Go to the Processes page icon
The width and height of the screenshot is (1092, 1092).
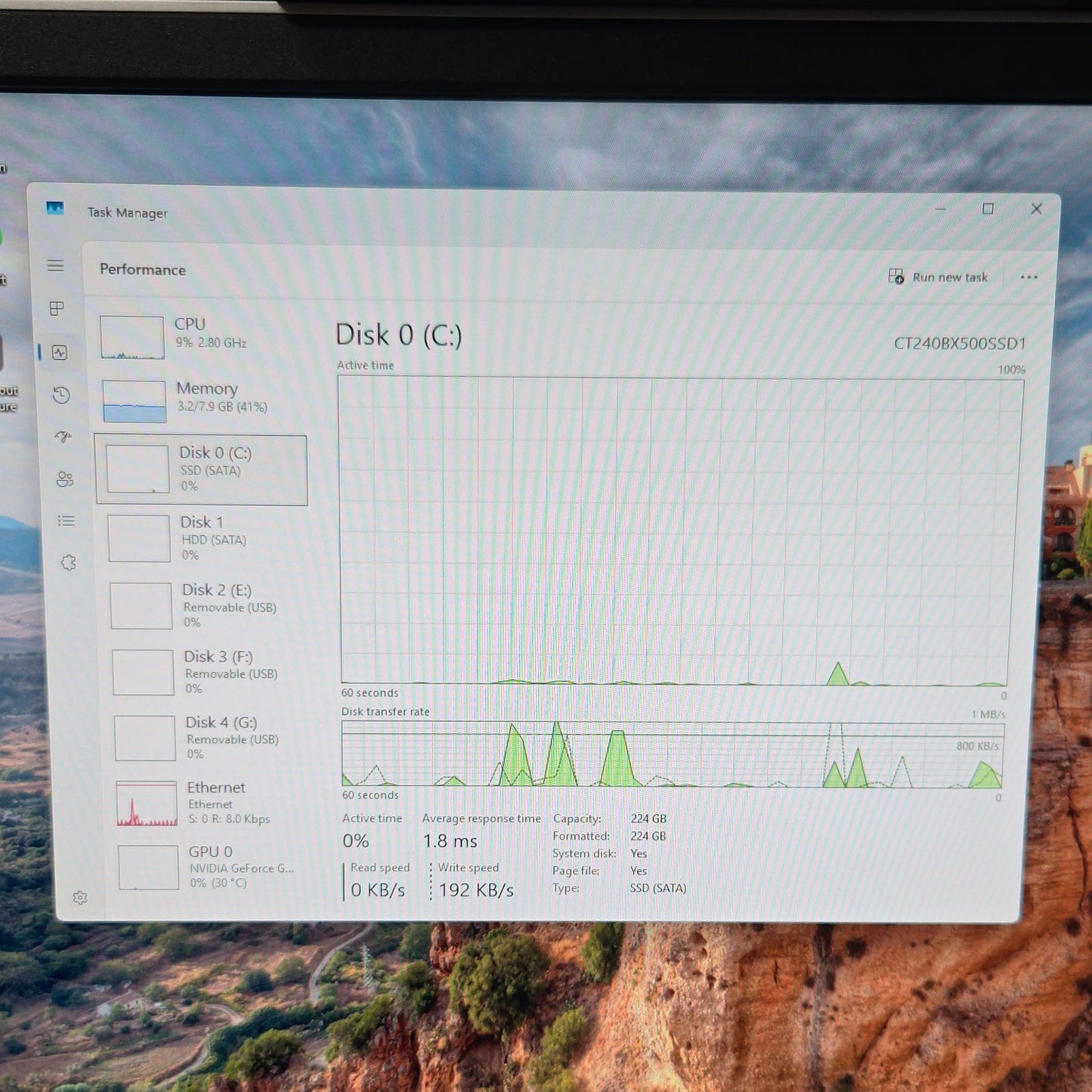click(x=57, y=308)
